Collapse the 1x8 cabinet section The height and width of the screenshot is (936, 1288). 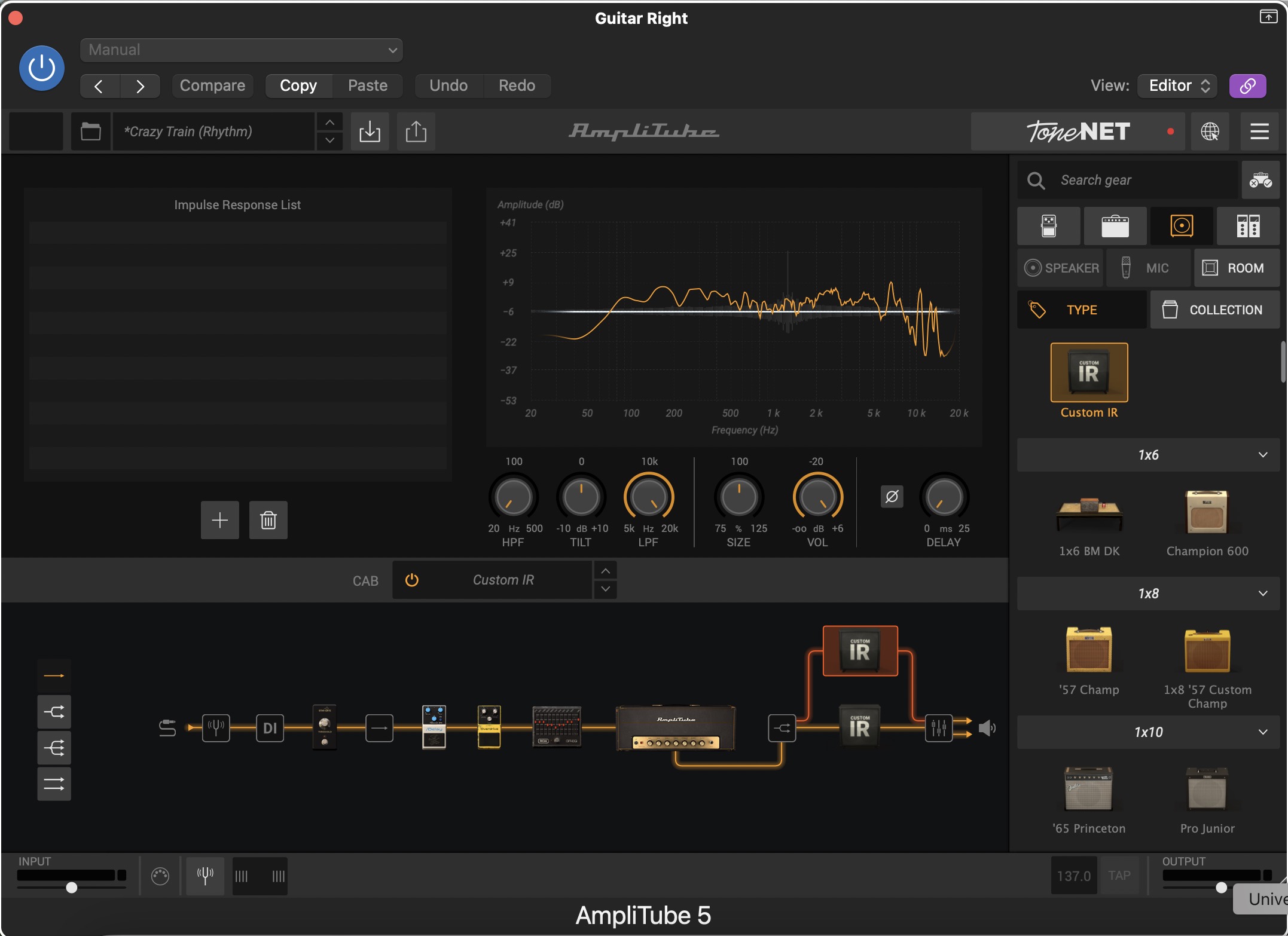tap(1148, 594)
